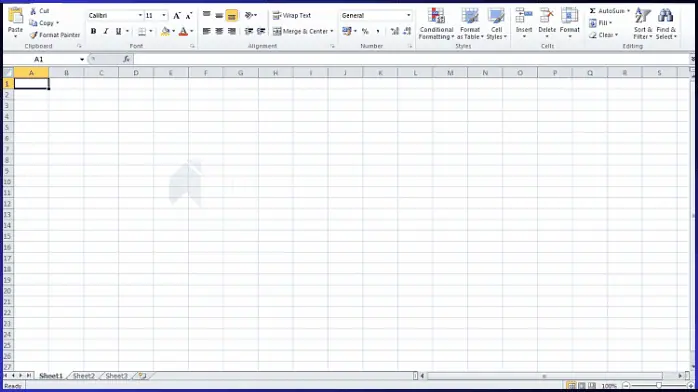The height and width of the screenshot is (392, 698).
Task: Toggle Underline formatting
Action: tap(118, 31)
